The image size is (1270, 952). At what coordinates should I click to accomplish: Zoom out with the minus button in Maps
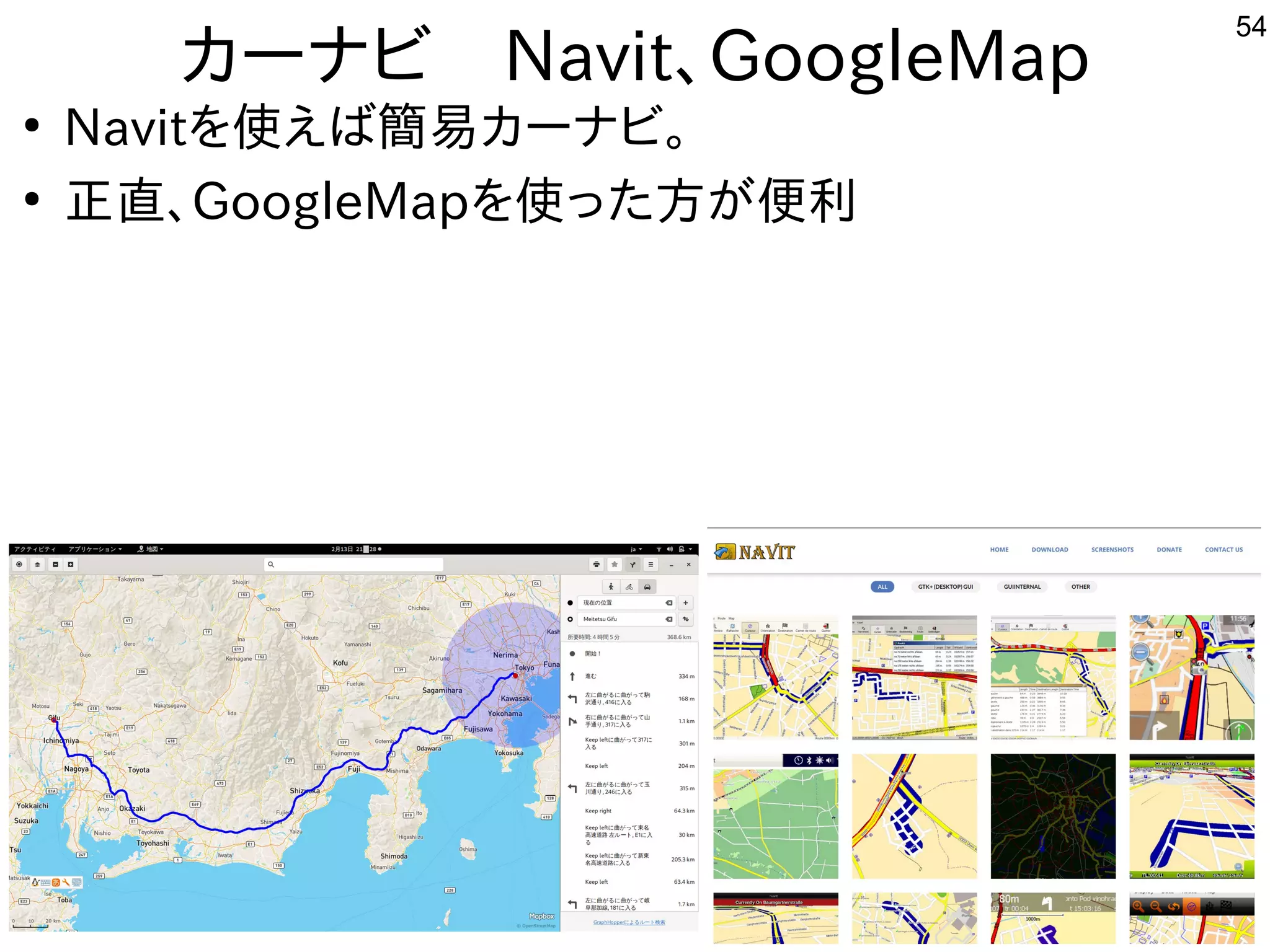coord(56,565)
